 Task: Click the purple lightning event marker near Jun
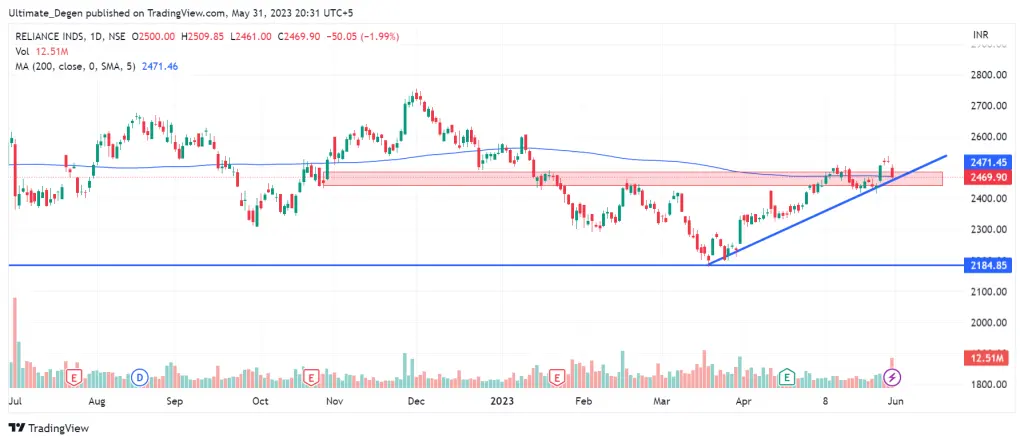point(893,376)
